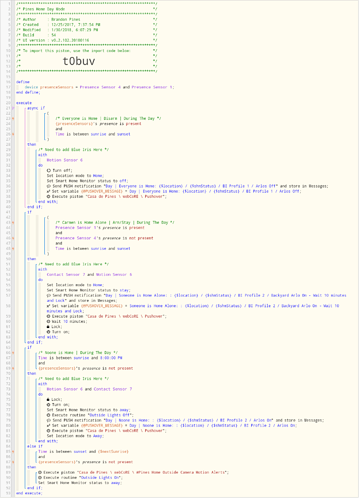Click the clock icon of first 'Execute piston Pushover'

coord(48,196)
